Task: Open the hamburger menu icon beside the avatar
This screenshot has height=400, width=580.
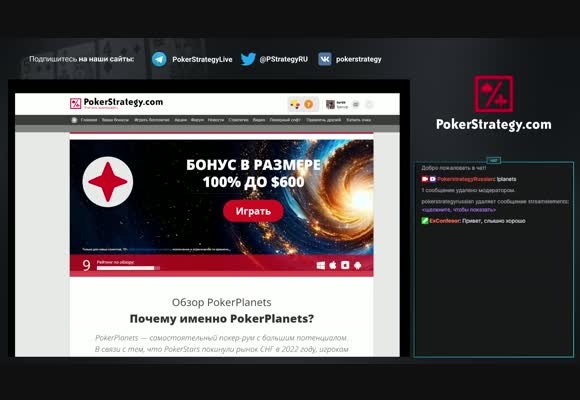Action: [356, 105]
